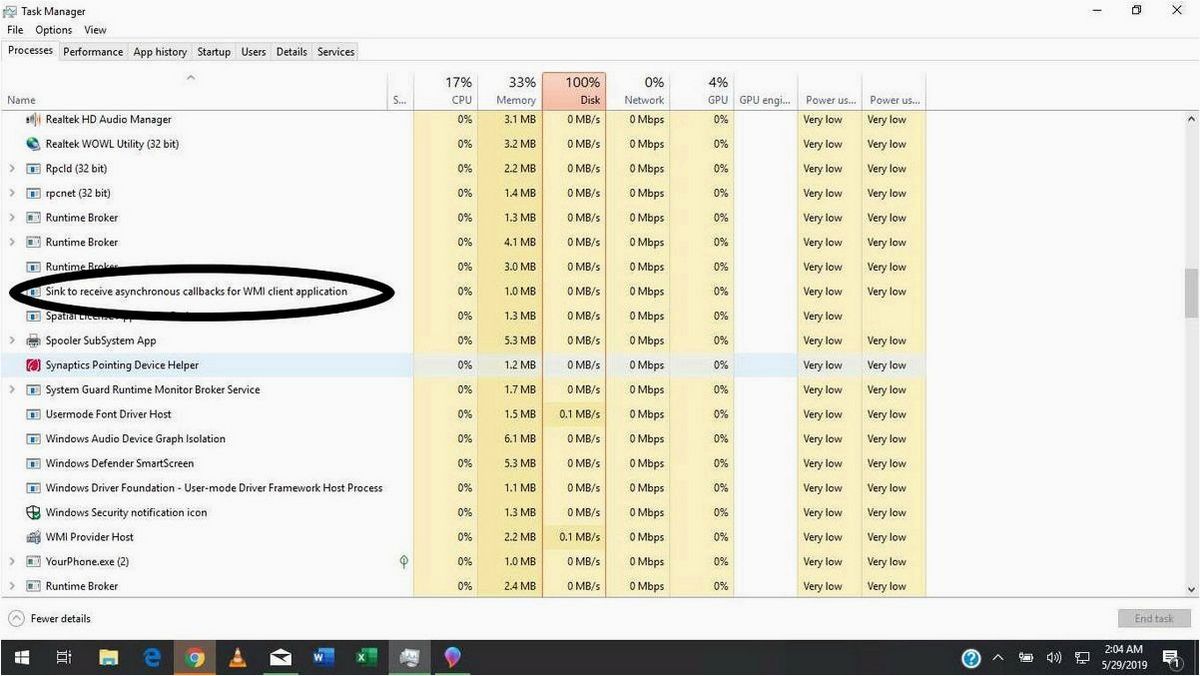1200x676 pixels.
Task: Sort by the Memory column header
Action: (510, 90)
